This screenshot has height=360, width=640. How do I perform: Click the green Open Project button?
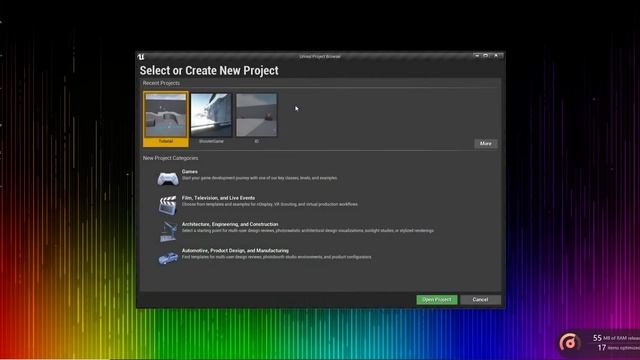[437, 300]
